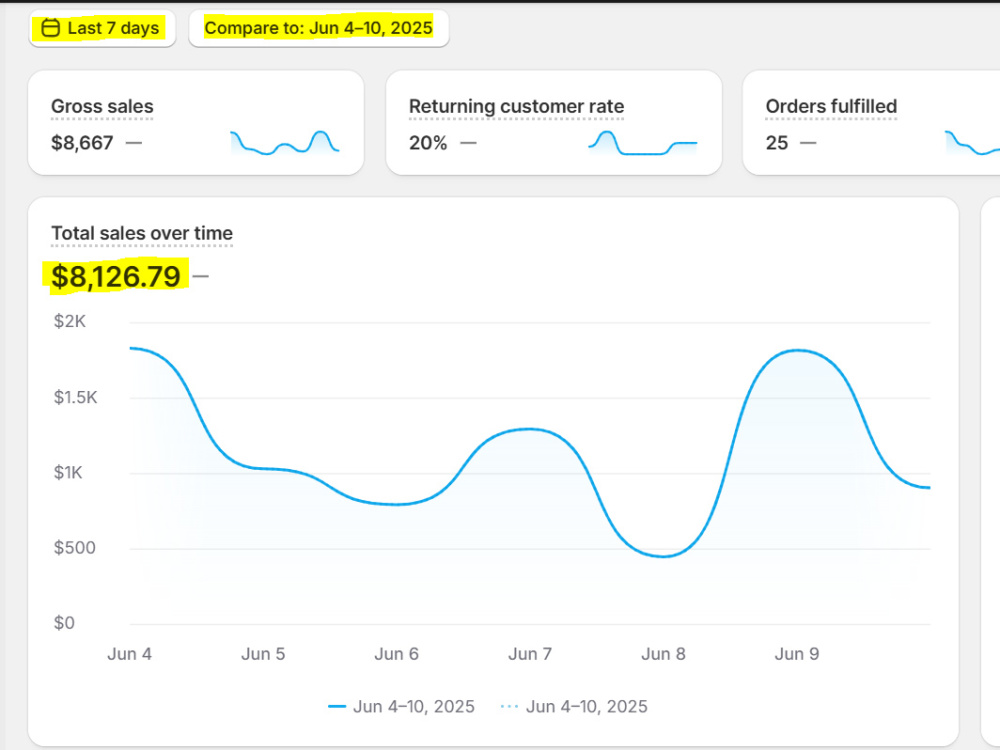Open the Total sales over time report

click(x=142, y=233)
